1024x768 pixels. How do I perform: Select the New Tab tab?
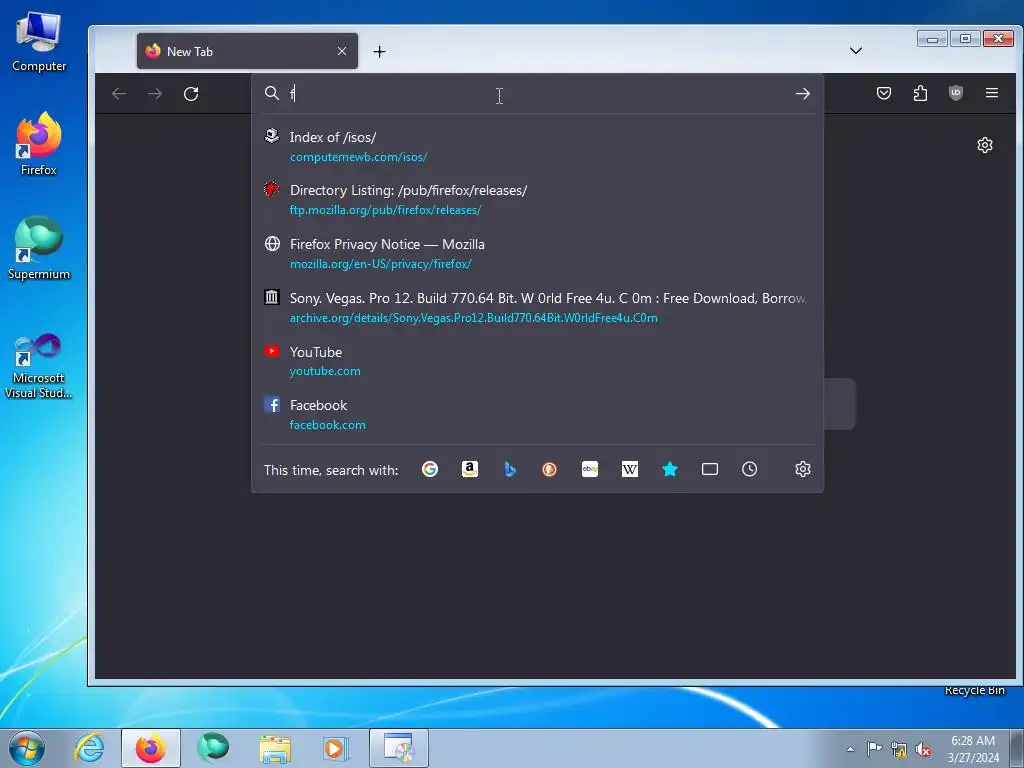tap(247, 51)
